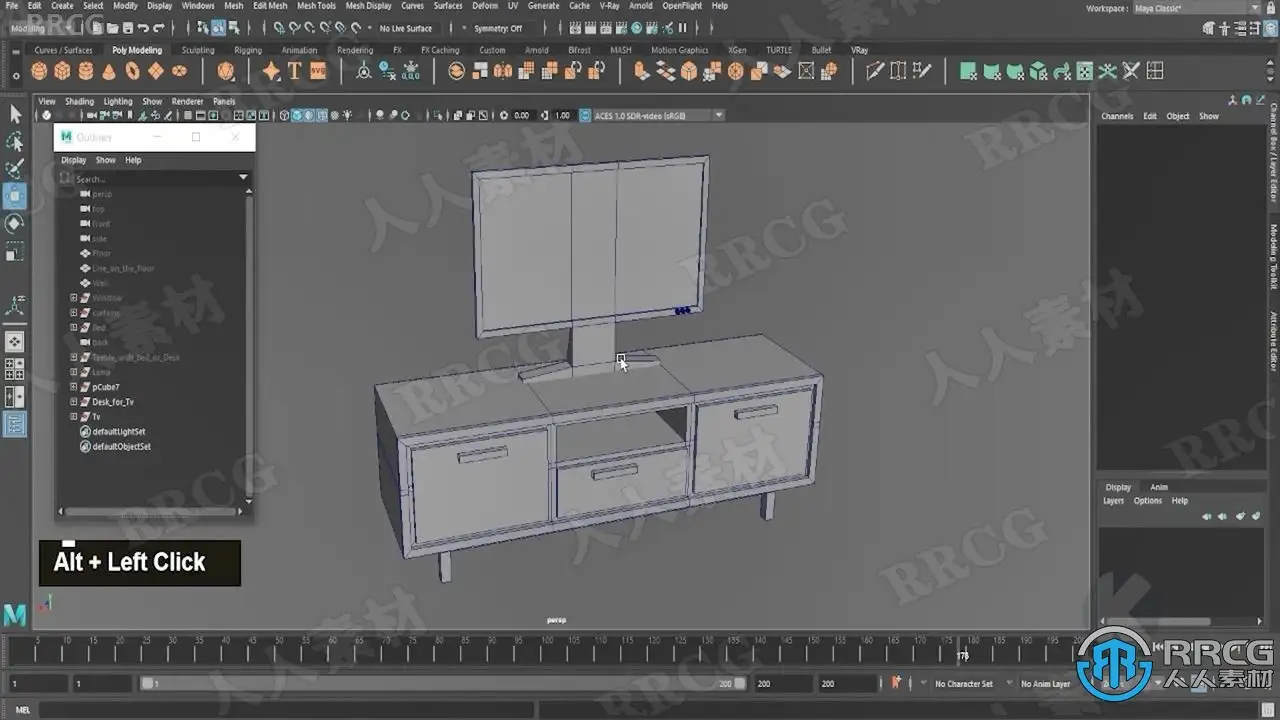This screenshot has height=720, width=1280.
Task: Select the Paint Selection tool
Action: click(x=15, y=169)
